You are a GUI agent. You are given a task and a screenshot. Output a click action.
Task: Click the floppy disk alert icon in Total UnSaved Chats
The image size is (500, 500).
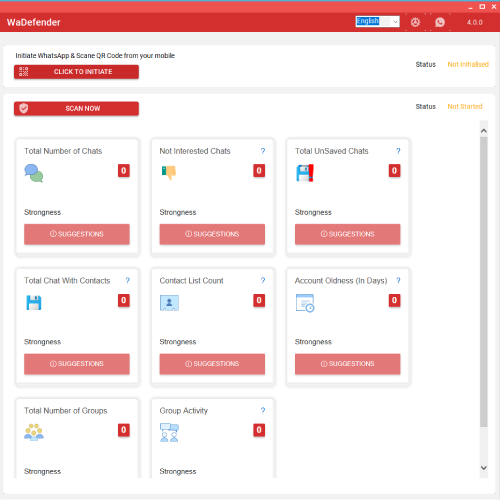[305, 173]
